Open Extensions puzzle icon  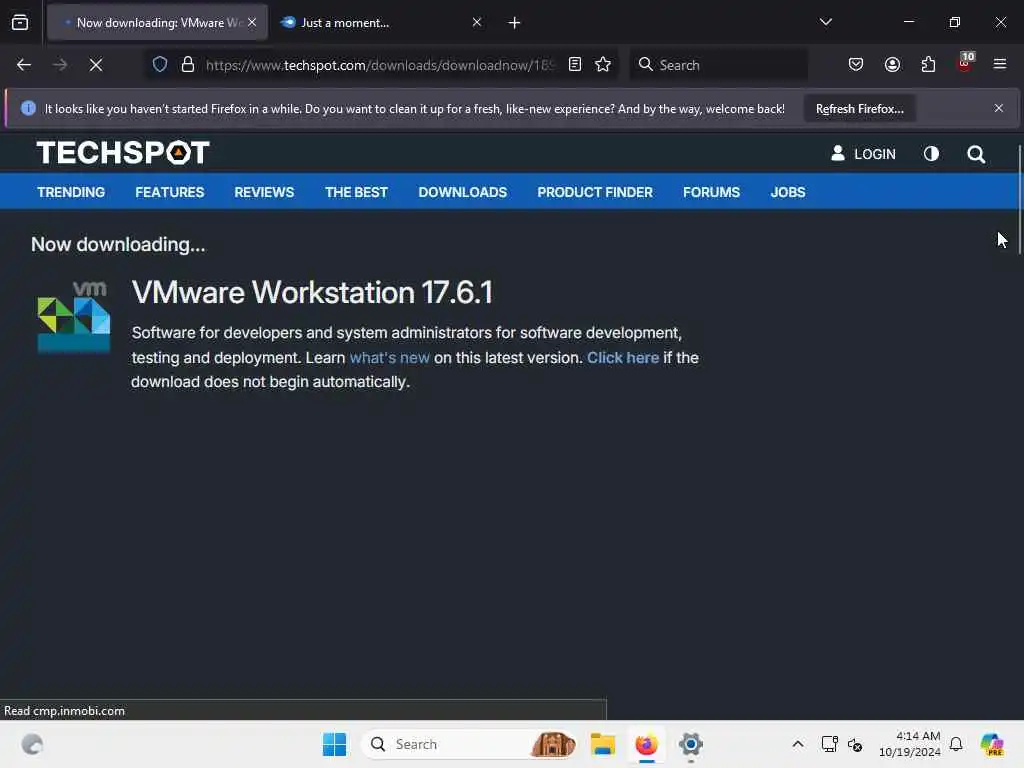click(x=929, y=65)
